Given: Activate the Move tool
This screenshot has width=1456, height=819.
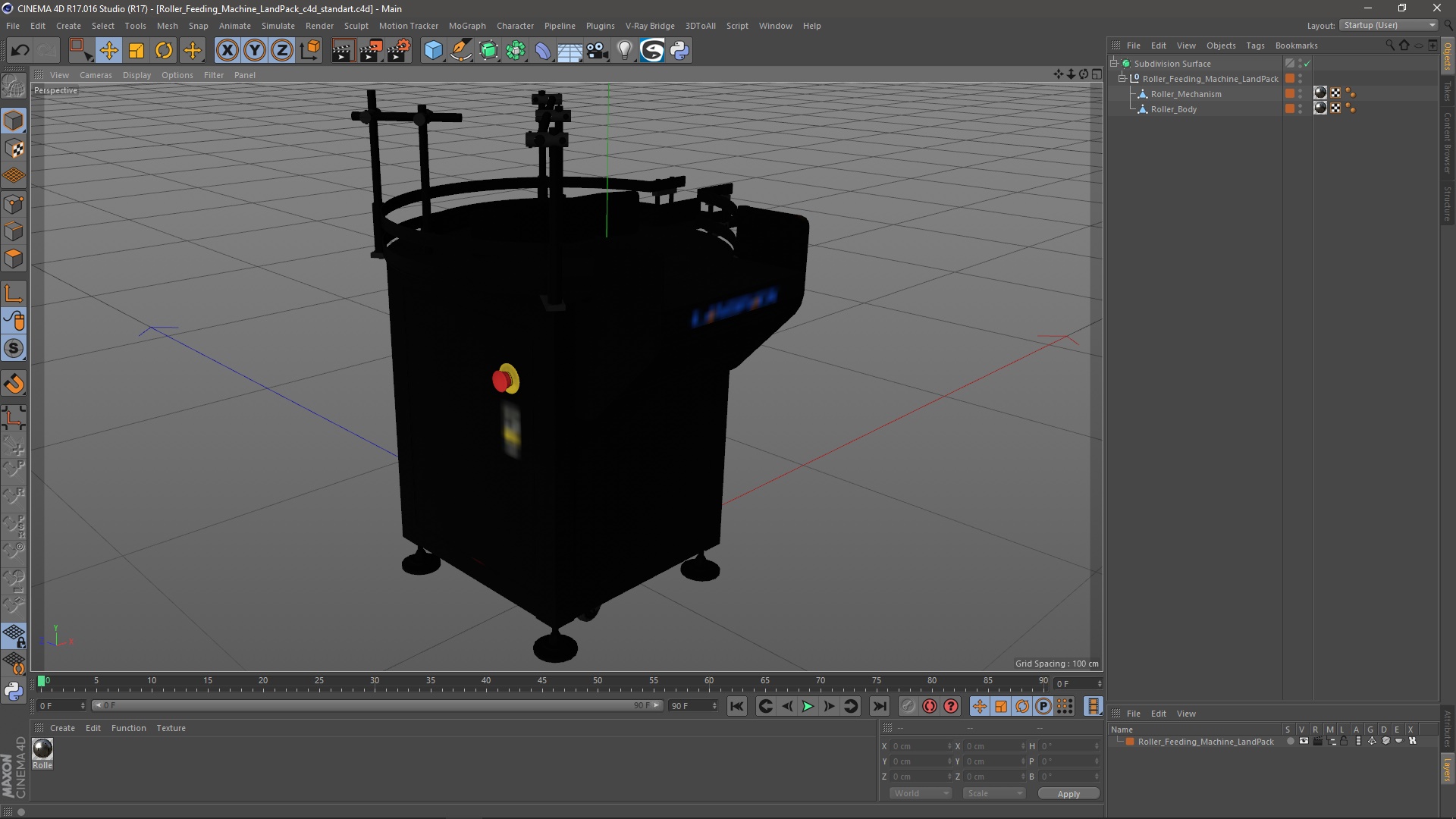Looking at the screenshot, I should 108,51.
